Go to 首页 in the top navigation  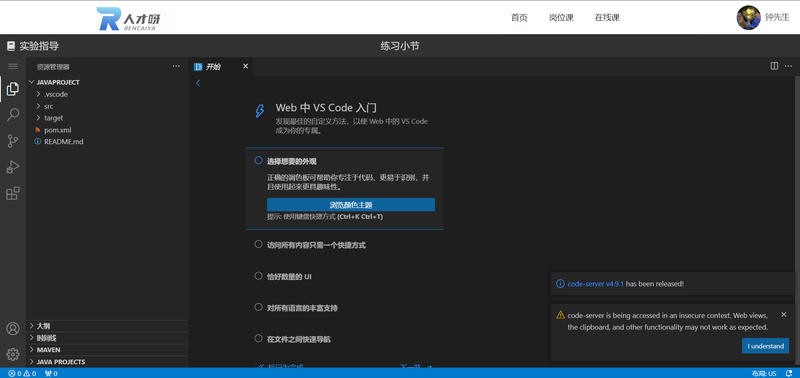click(519, 18)
